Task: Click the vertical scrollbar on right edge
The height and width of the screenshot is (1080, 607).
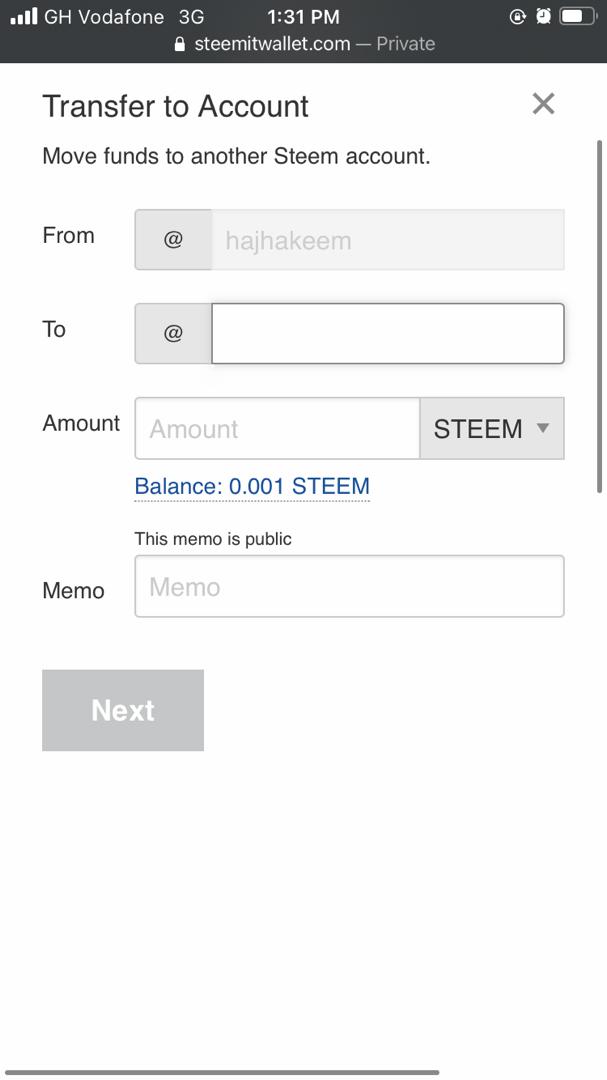Action: tap(599, 315)
